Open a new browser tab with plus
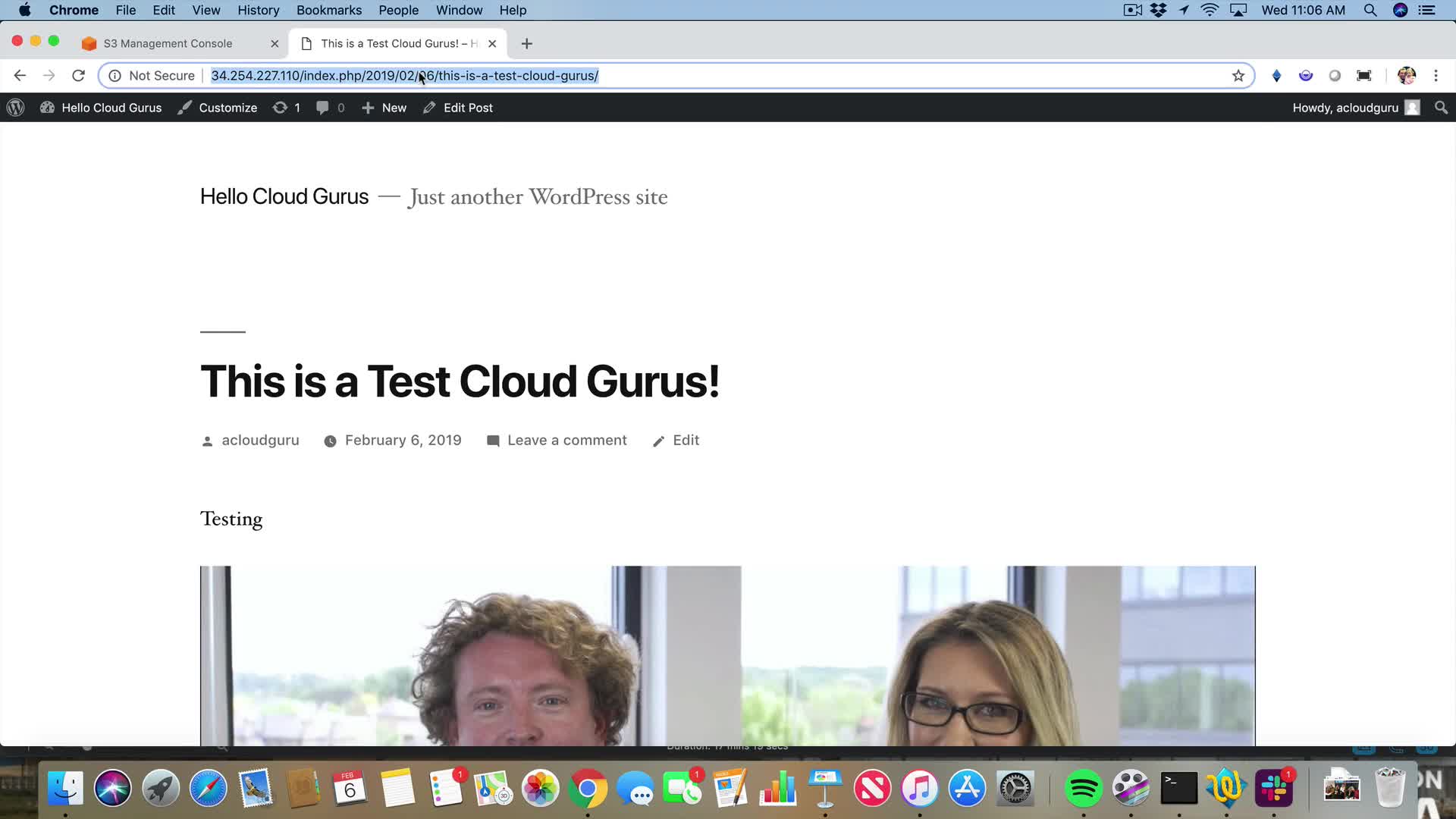 527,43
